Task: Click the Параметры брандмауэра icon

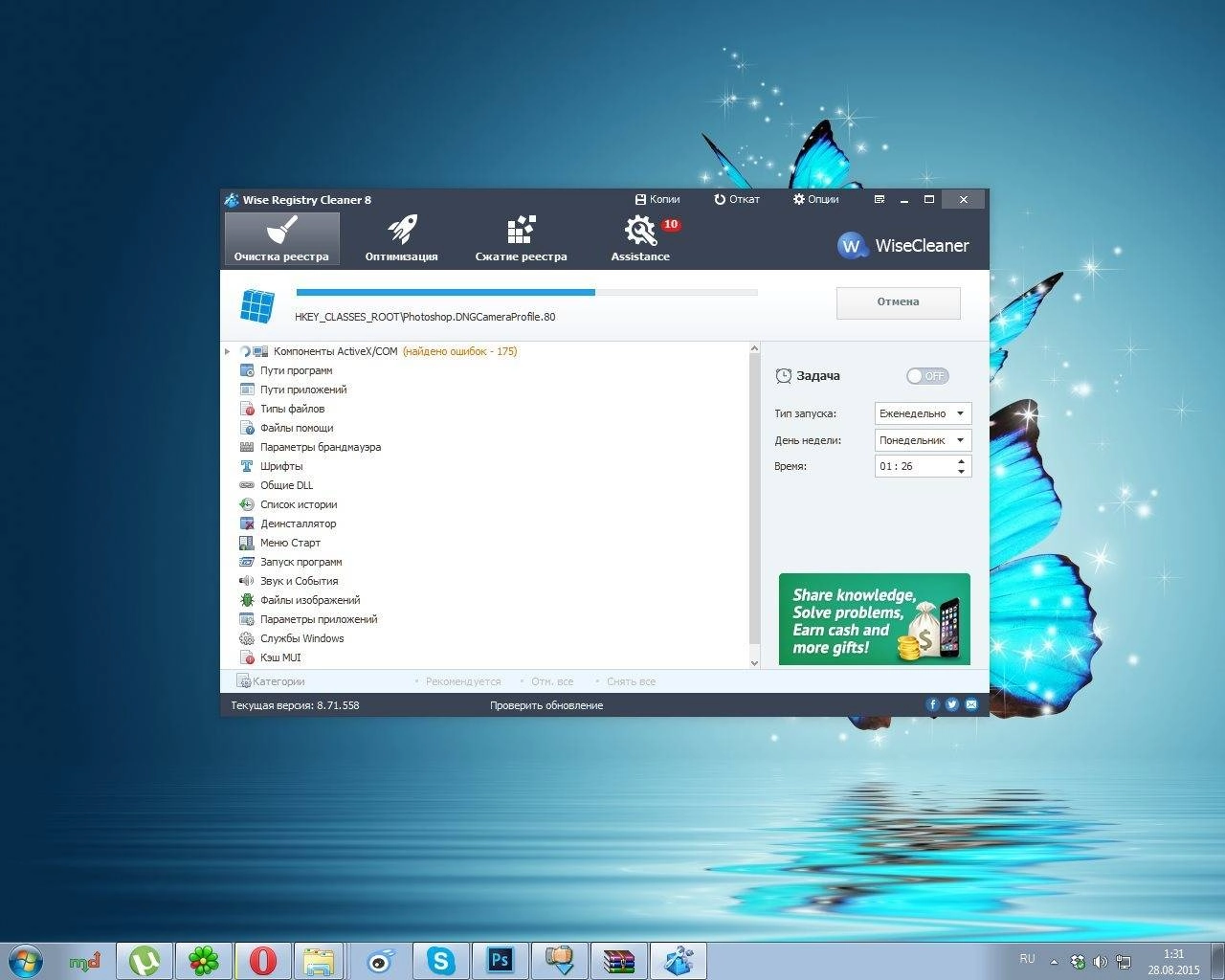Action: (x=247, y=447)
